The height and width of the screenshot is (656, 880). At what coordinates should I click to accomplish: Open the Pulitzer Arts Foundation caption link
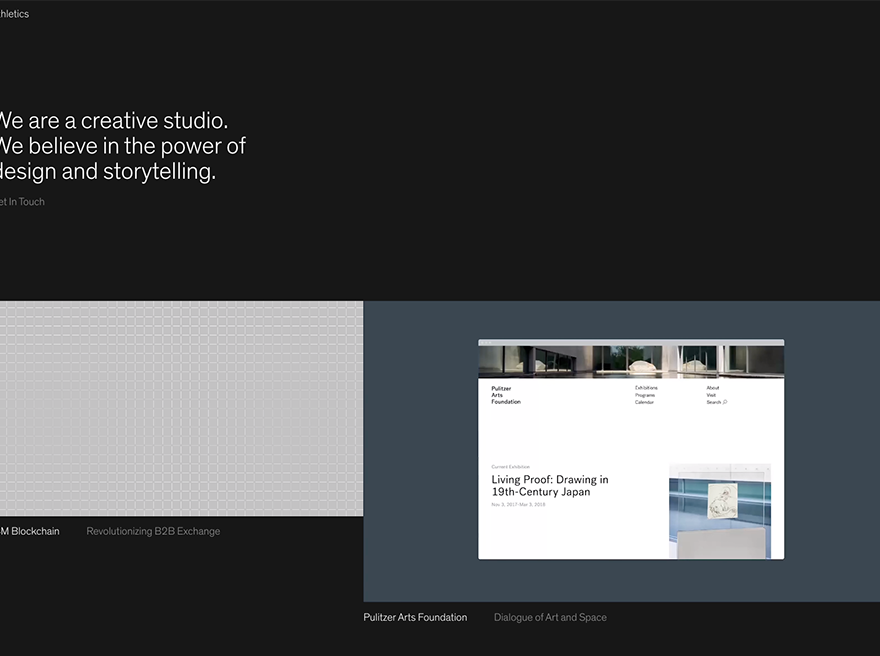415,617
